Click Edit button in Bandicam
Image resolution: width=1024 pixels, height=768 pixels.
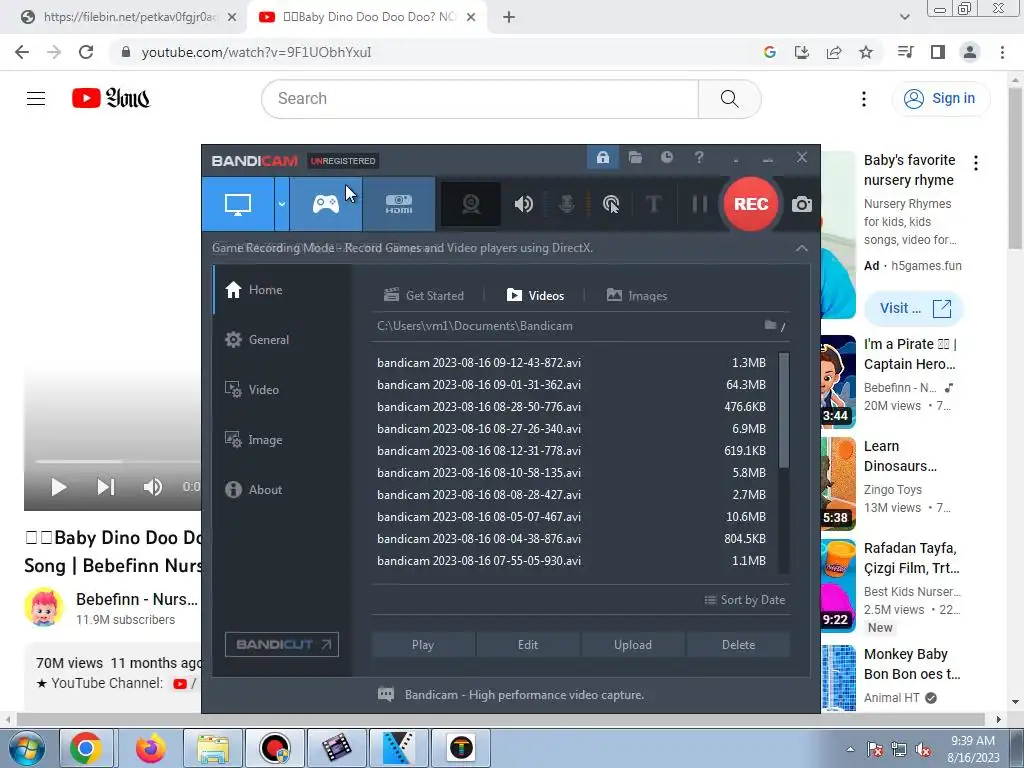pyautogui.click(x=528, y=645)
